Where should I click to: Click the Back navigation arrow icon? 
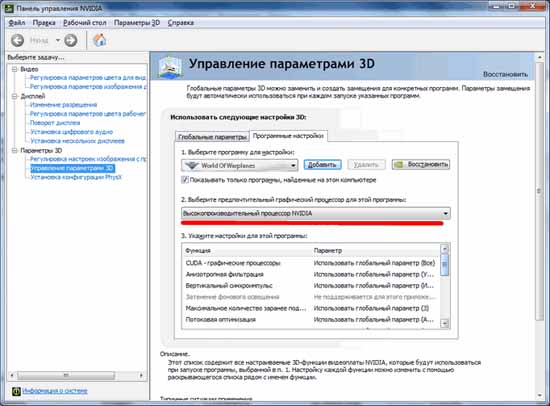click(17, 40)
